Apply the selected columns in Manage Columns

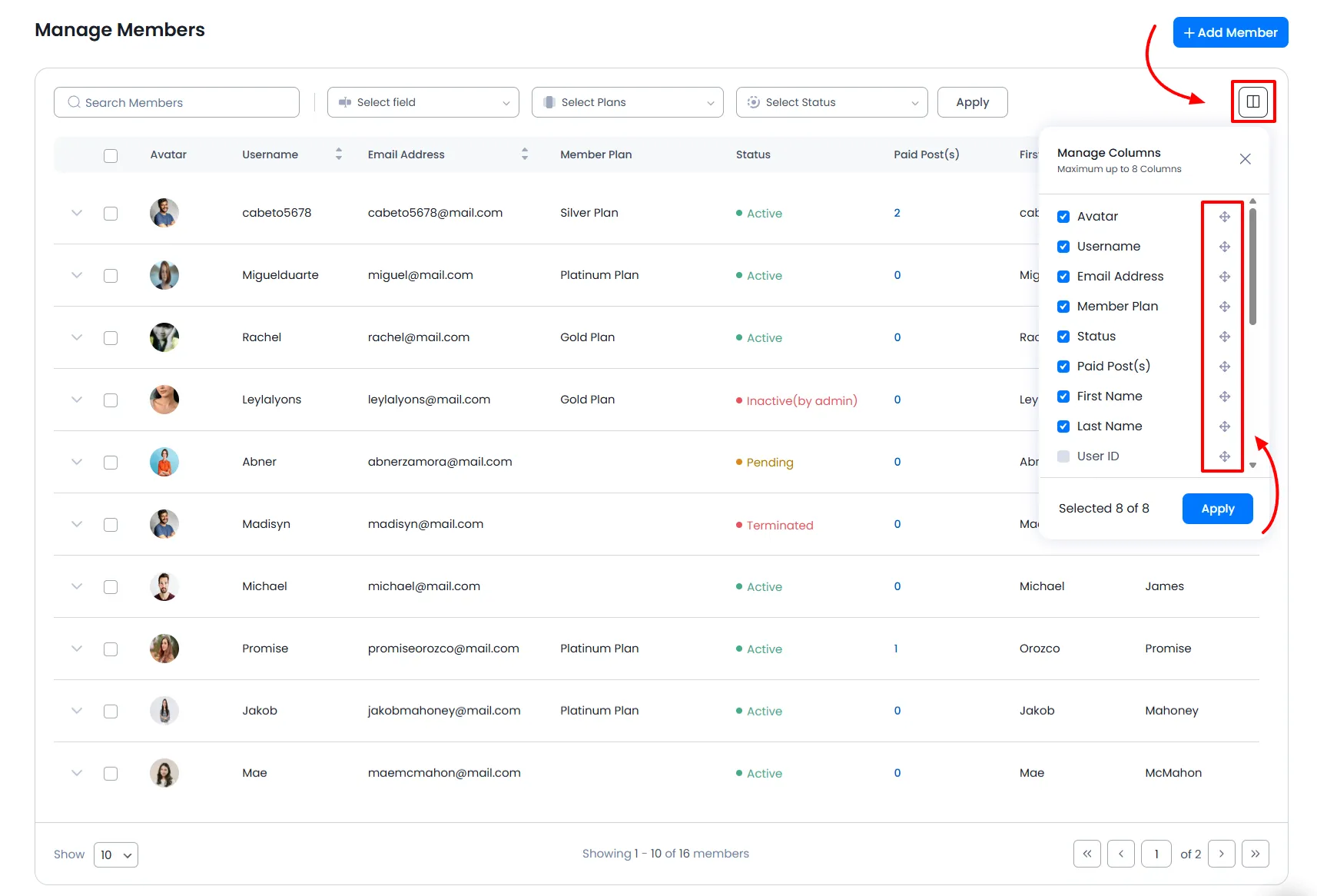click(x=1217, y=509)
